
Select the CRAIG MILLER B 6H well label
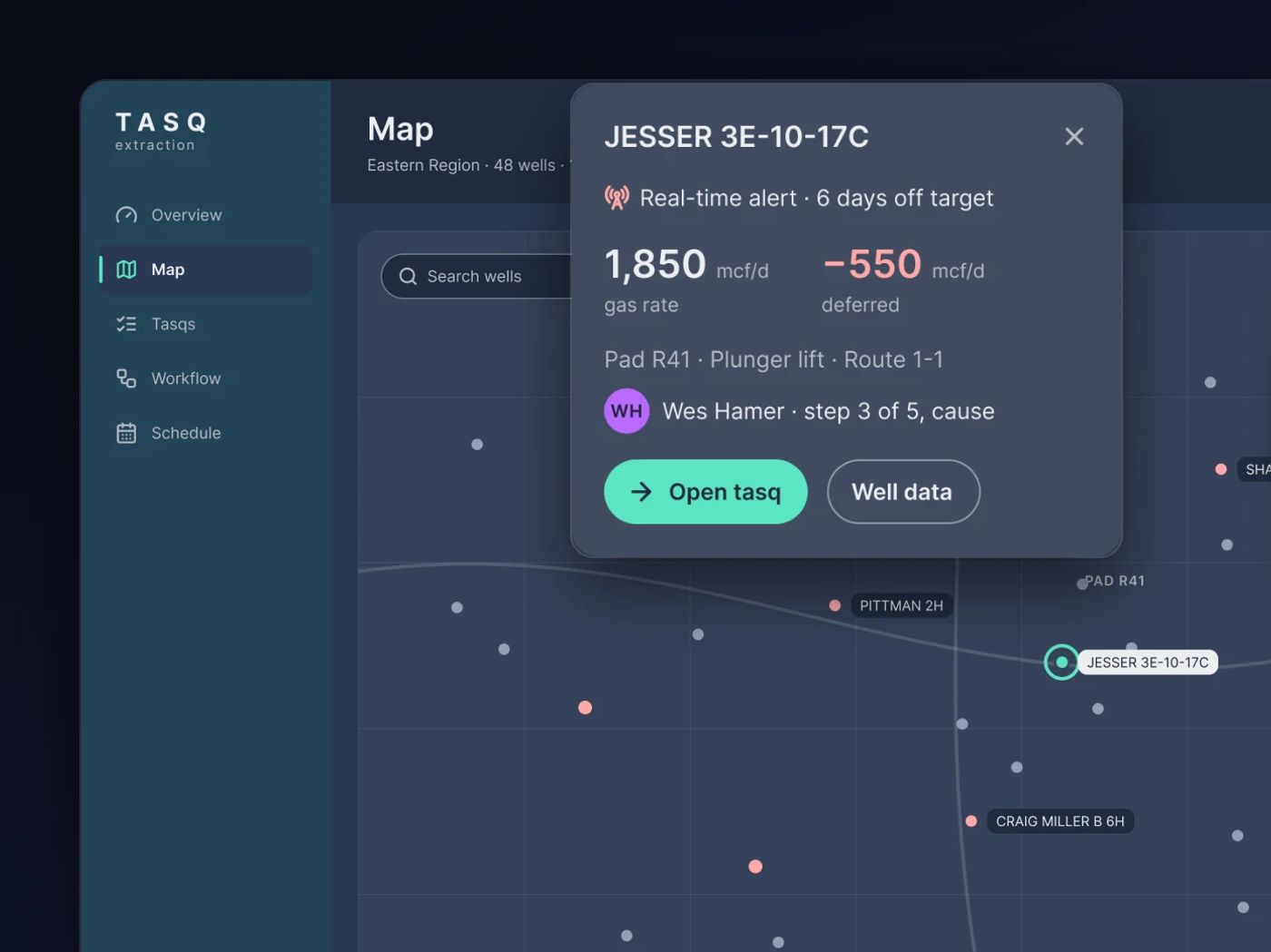(1059, 821)
